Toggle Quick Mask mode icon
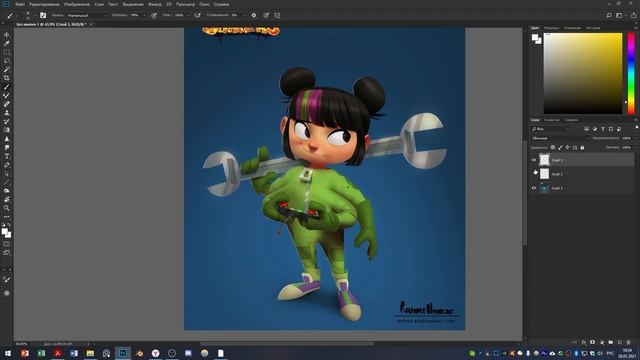Screen dimensions: 640x360 [7, 244]
